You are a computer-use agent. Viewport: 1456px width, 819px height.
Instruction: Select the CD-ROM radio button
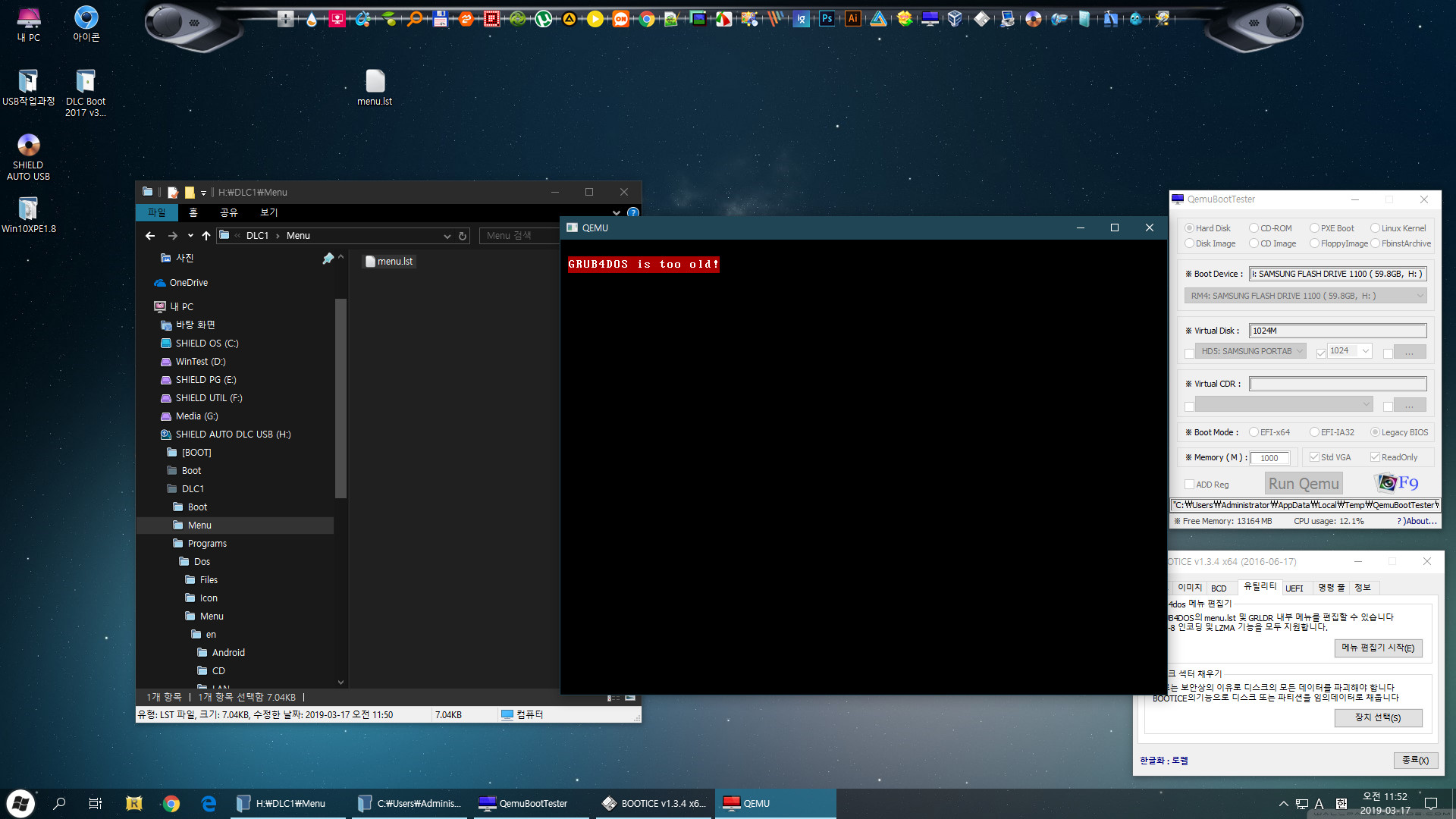(1254, 228)
